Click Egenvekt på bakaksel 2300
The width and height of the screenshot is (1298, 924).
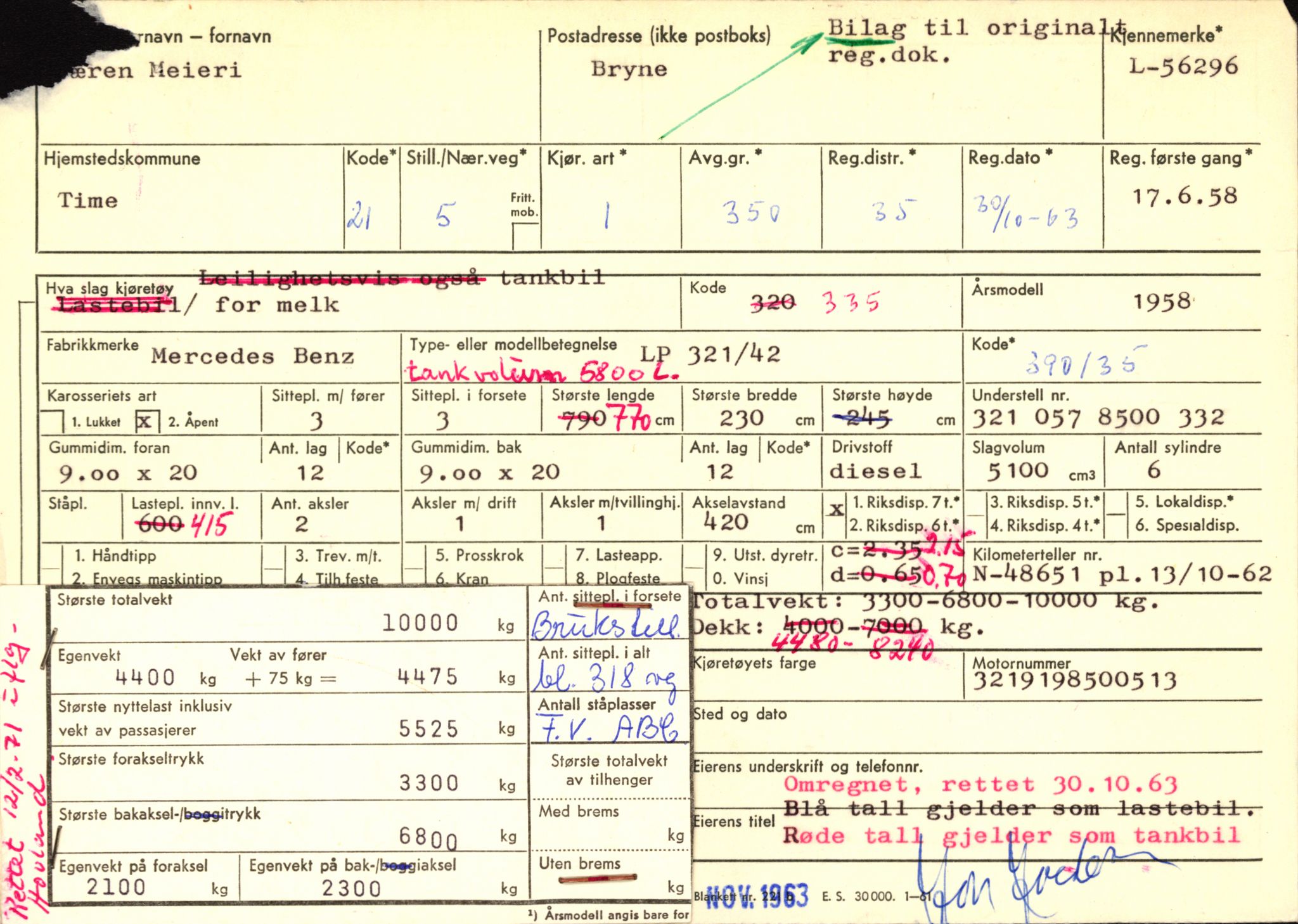351,889
